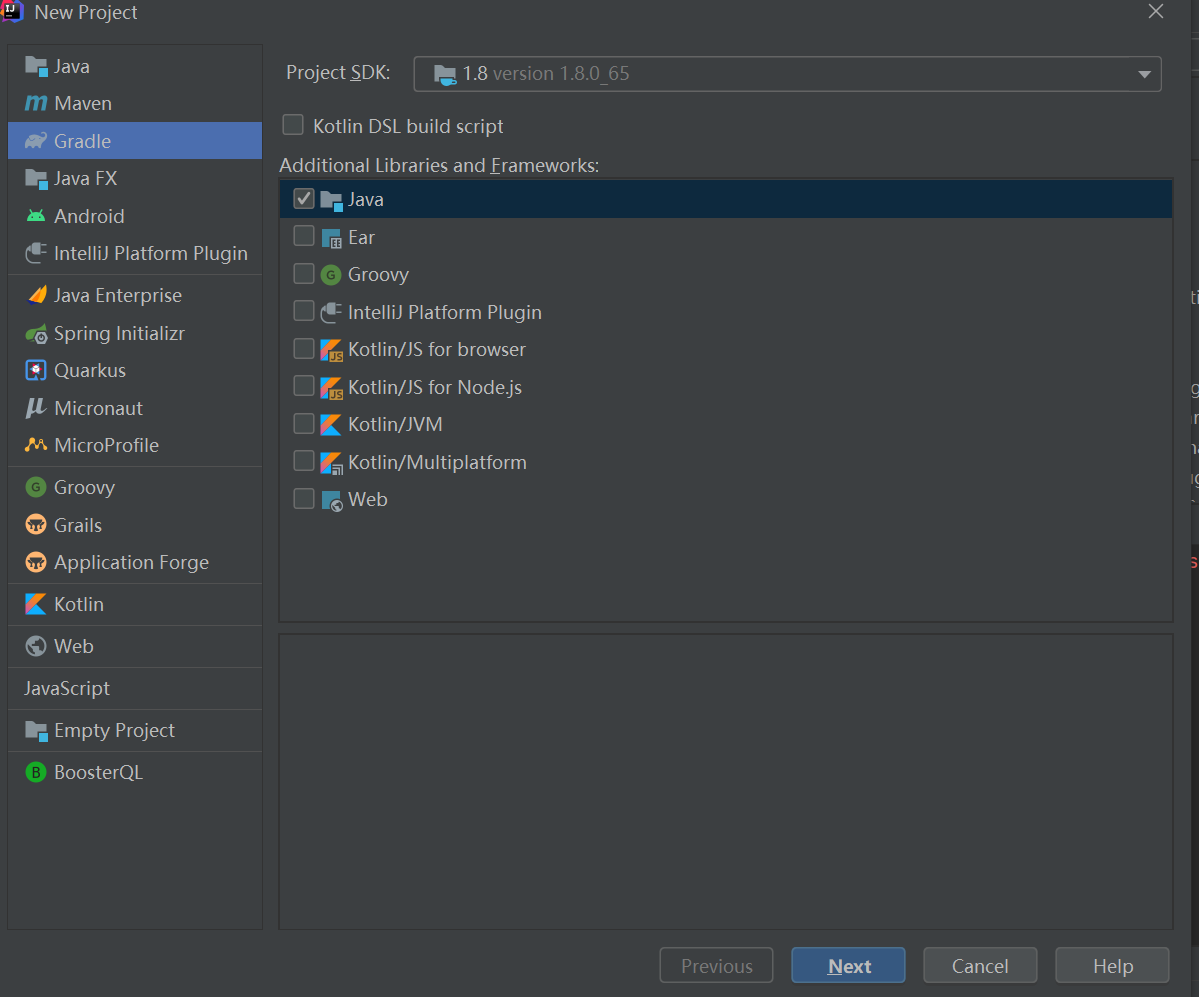Image resolution: width=1199 pixels, height=997 pixels.
Task: Click the Web framework icon in list
Action: (331, 500)
